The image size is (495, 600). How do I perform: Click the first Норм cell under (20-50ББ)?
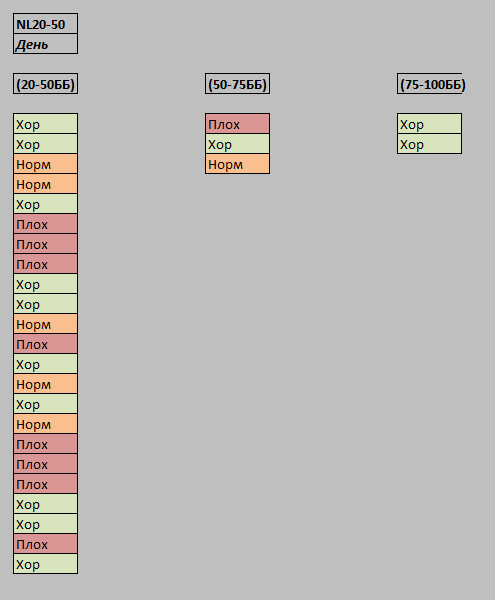tap(46, 164)
